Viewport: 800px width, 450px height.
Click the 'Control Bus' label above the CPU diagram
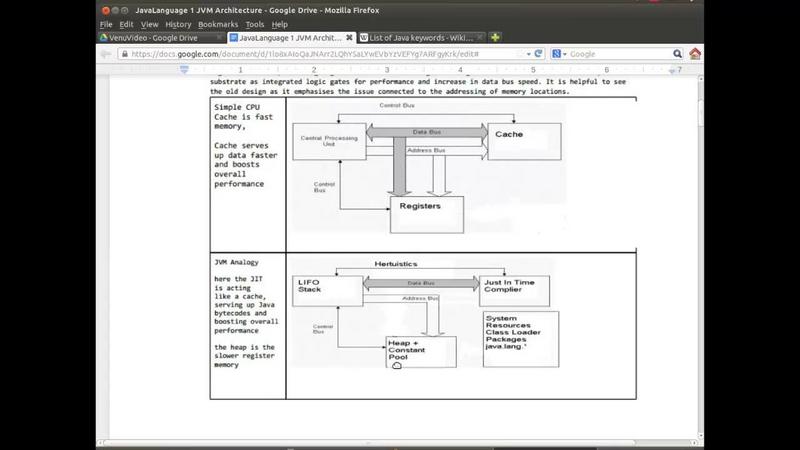396,106
